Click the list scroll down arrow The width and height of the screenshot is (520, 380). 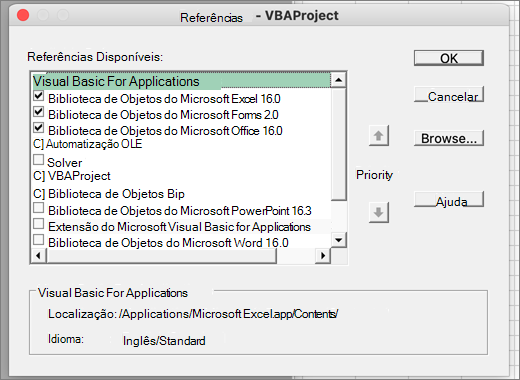339,240
